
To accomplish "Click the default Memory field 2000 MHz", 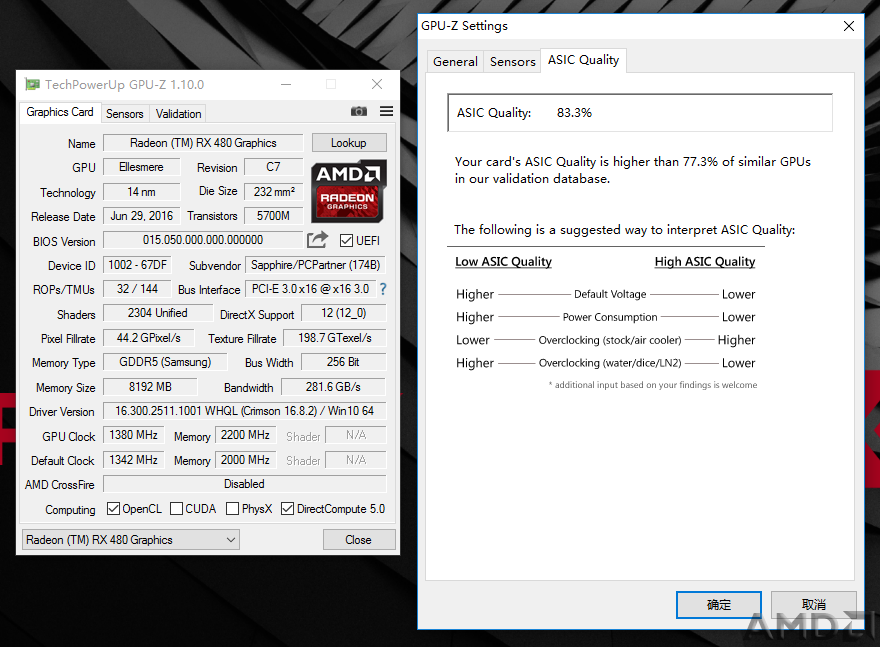I will 245,460.
